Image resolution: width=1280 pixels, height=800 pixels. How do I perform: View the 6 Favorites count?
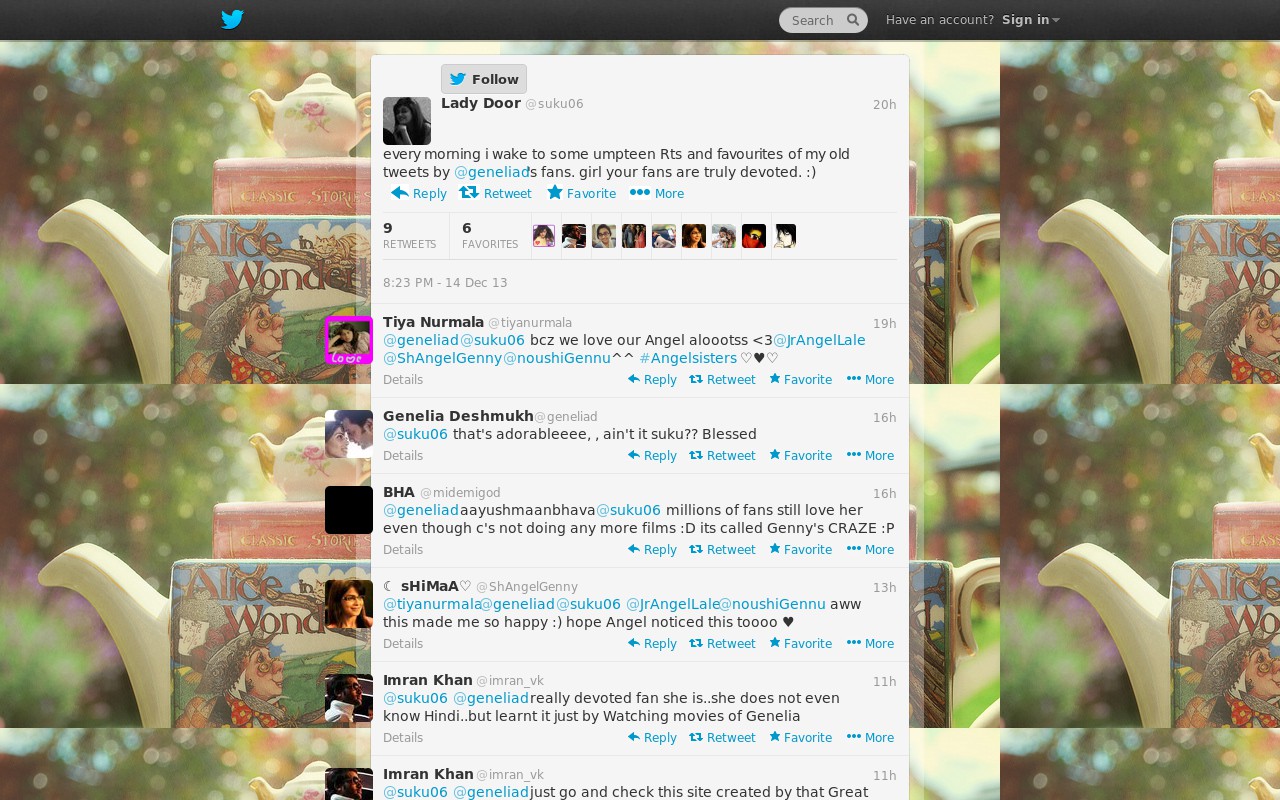490,236
